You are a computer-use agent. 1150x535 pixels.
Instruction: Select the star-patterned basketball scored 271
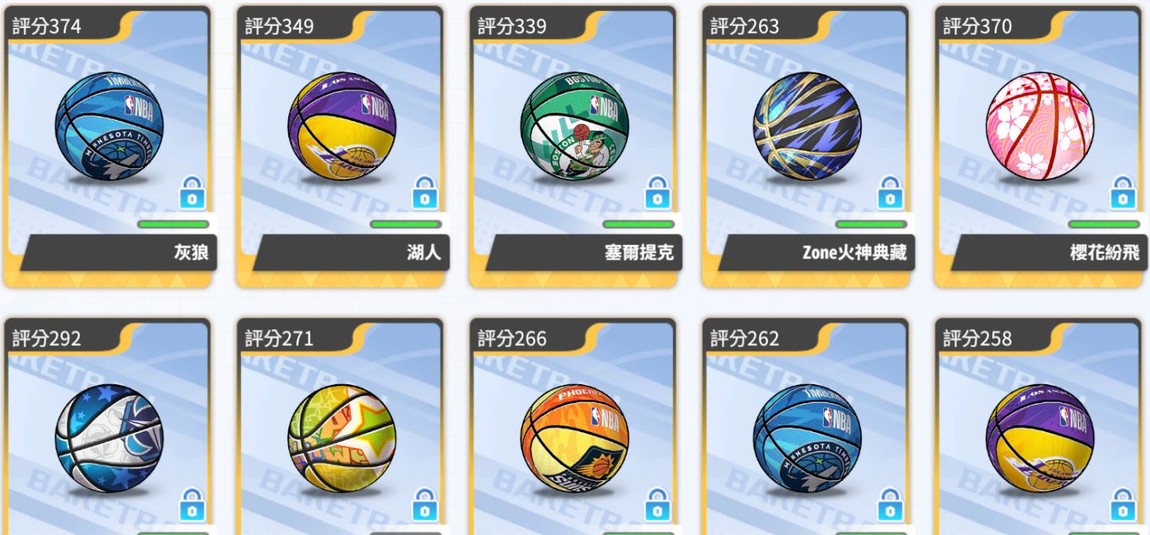[342, 439]
